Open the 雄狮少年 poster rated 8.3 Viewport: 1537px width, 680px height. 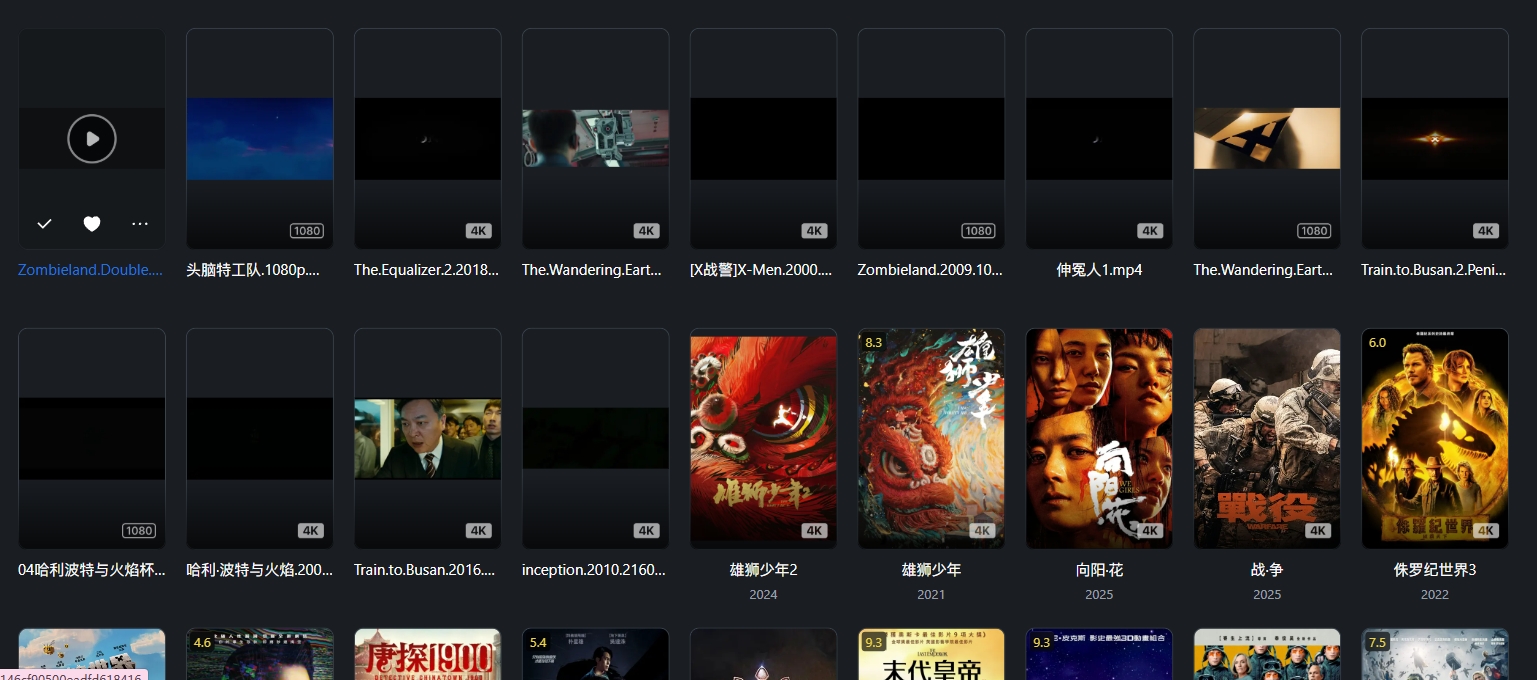pyautogui.click(x=931, y=439)
